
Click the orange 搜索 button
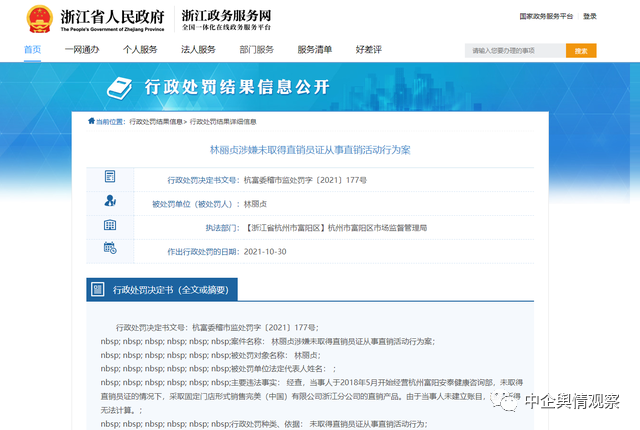(581, 51)
